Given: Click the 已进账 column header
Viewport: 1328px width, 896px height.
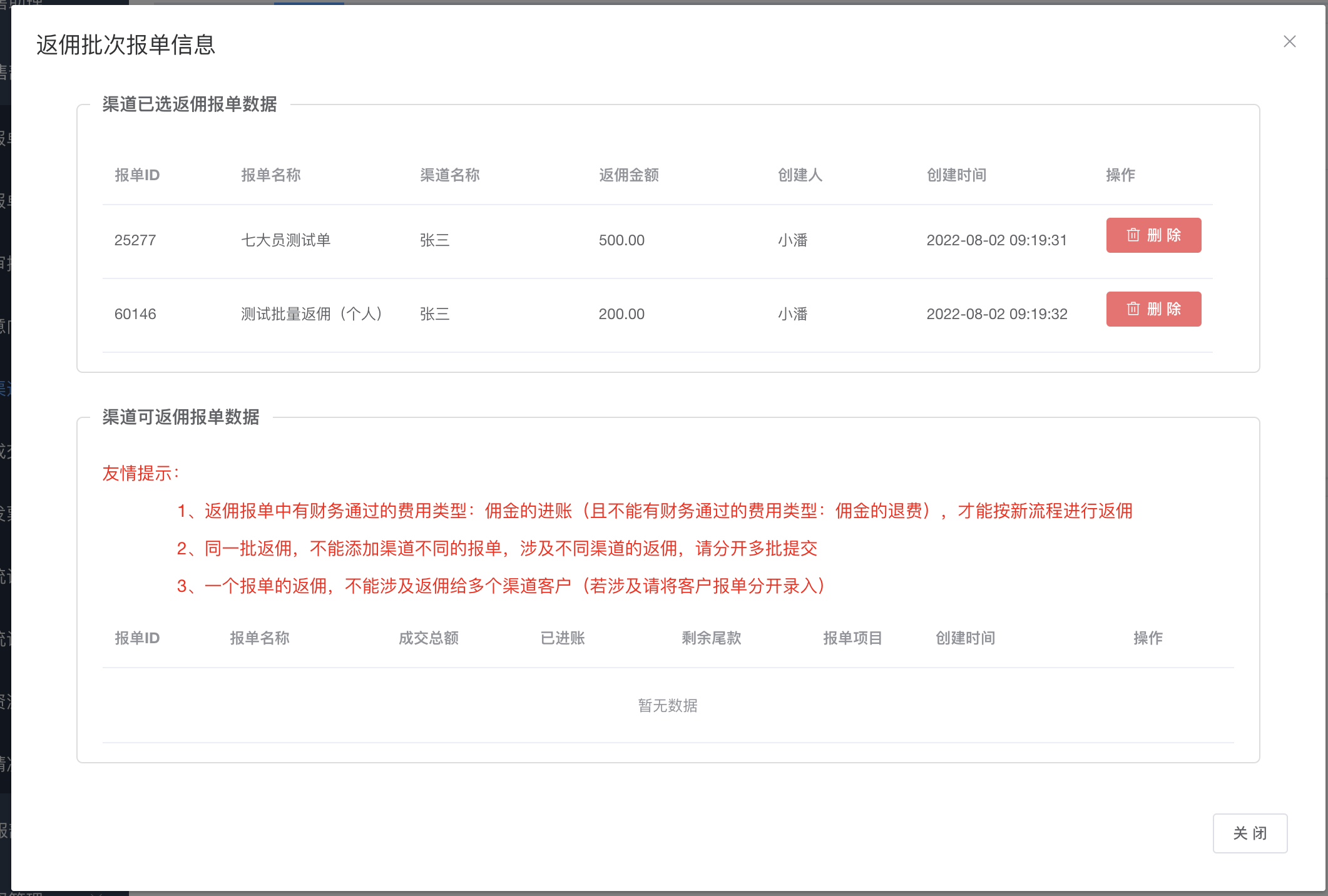Looking at the screenshot, I should (x=562, y=638).
